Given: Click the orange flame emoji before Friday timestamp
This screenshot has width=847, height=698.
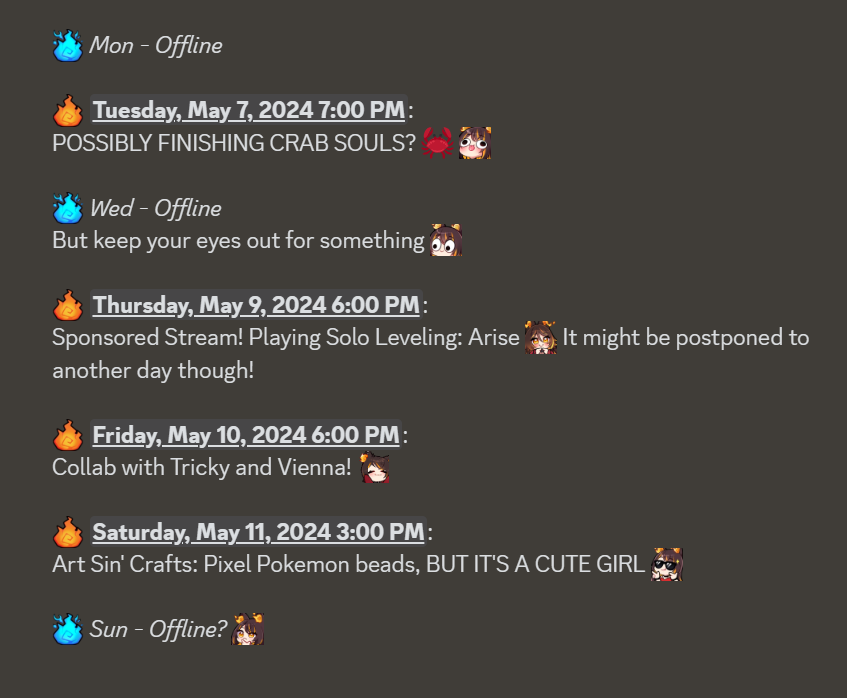Looking at the screenshot, I should point(68,435).
